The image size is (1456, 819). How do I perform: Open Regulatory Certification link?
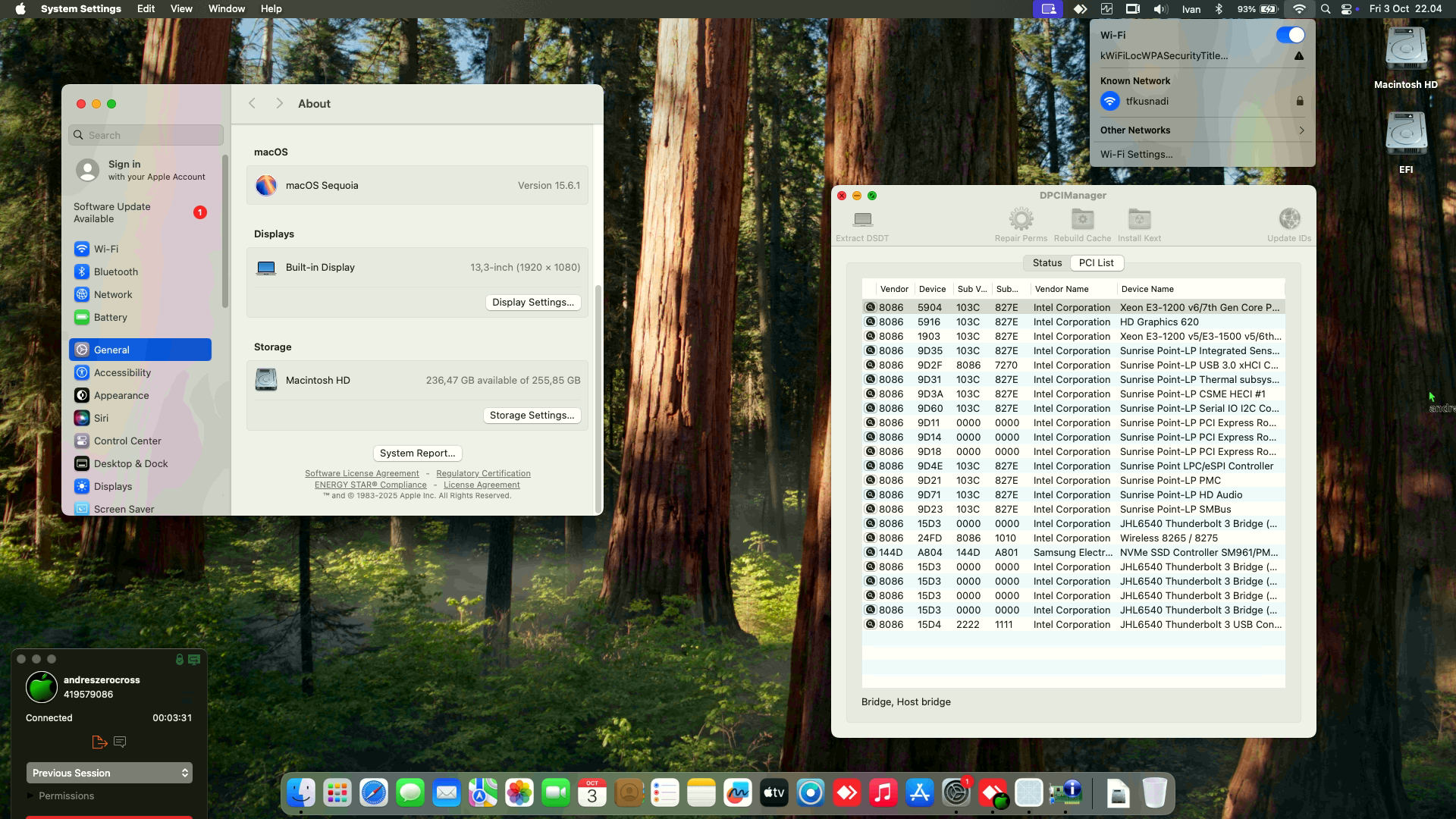point(483,473)
